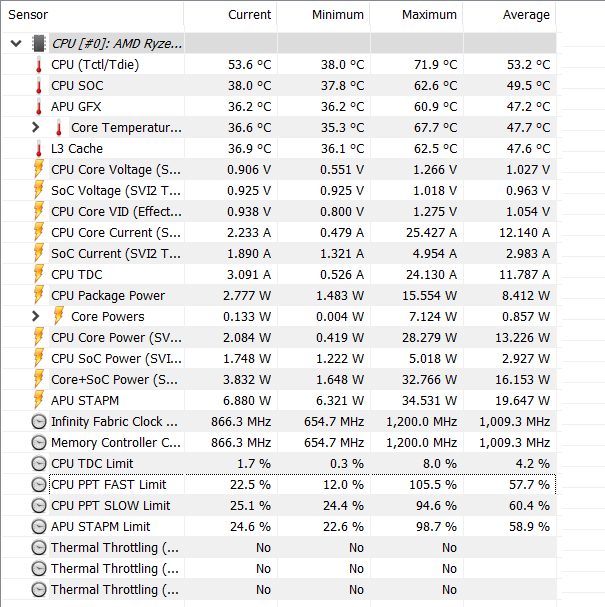Click thermometer icon beside CPU SOC
605x607 pixels.
click(39, 86)
